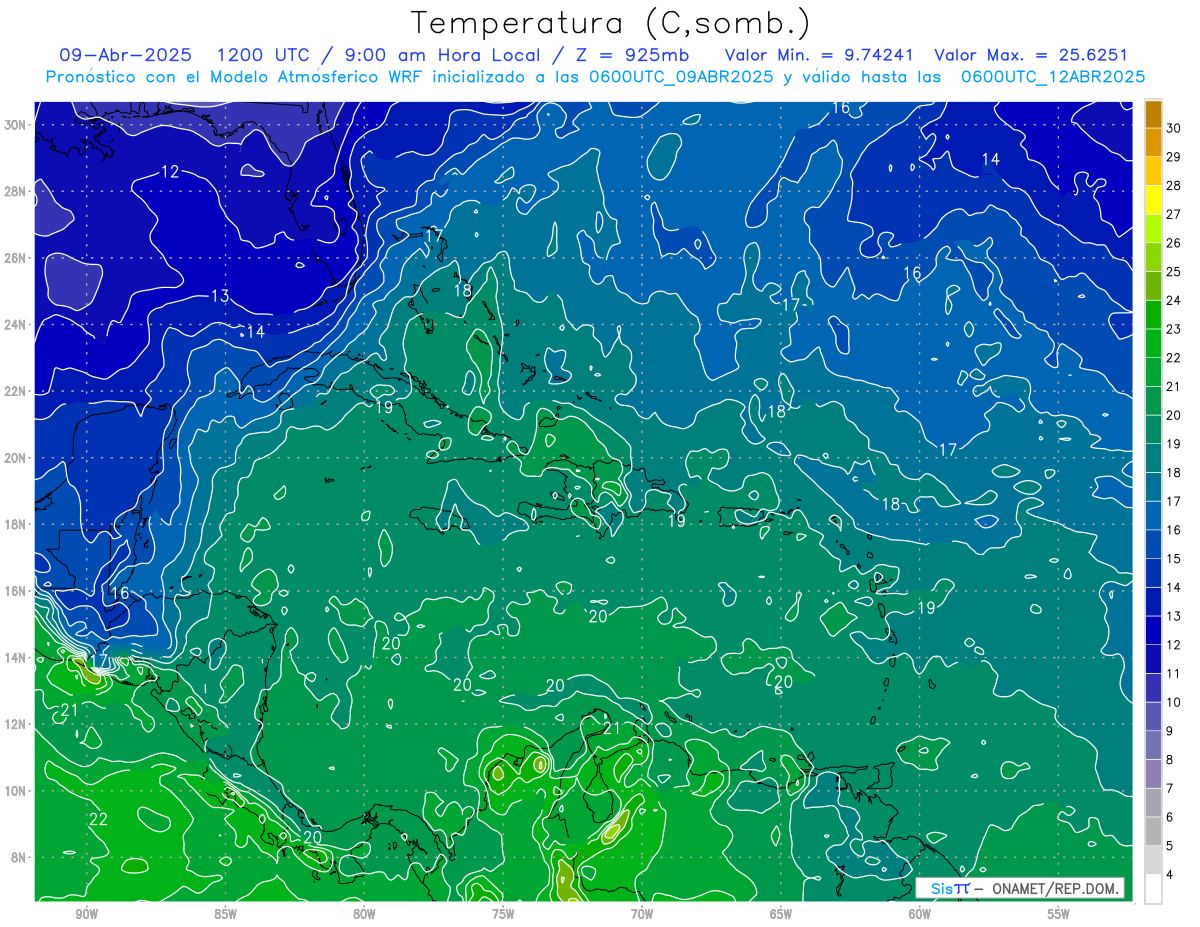The width and height of the screenshot is (1200, 927).
Task: Click the 16N latitude label
Action: (15, 590)
